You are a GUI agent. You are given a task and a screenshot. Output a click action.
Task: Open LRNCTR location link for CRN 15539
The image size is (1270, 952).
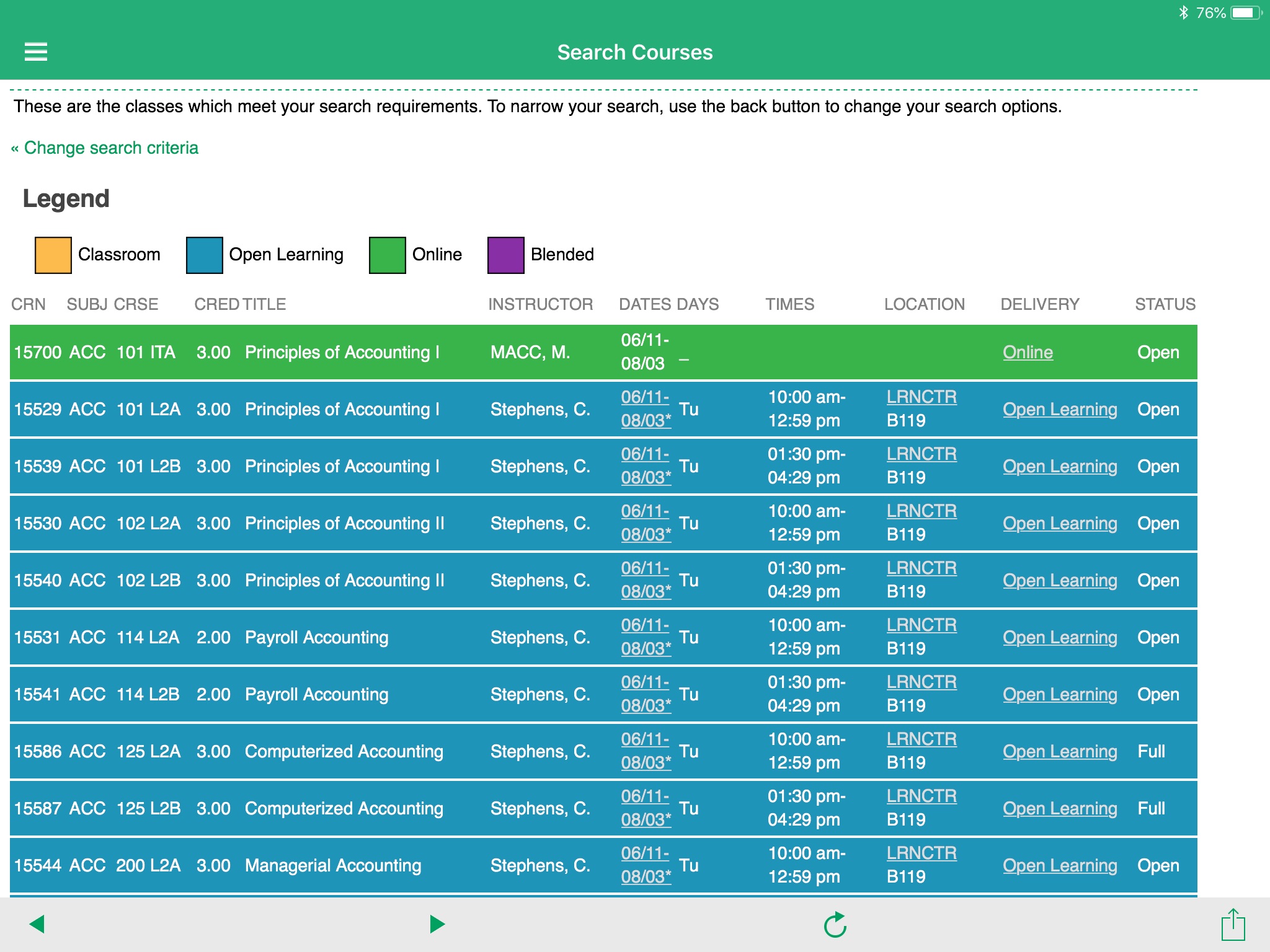point(921,454)
